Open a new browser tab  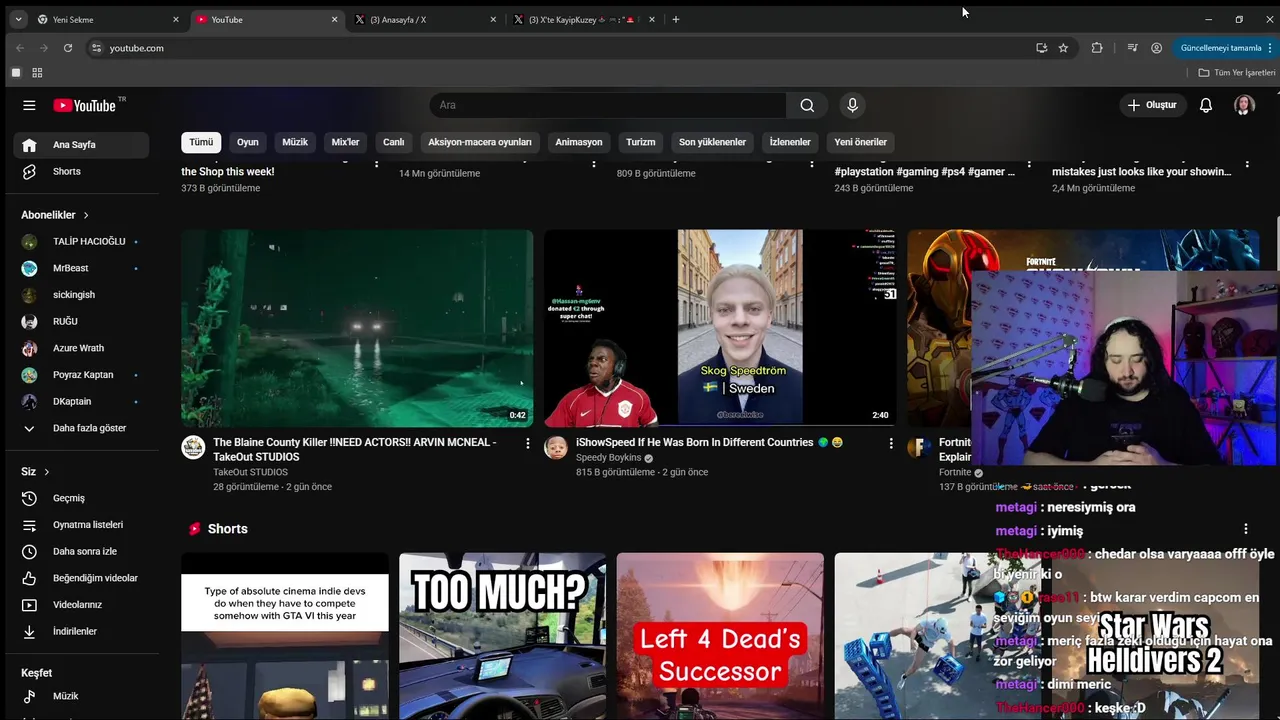coord(676,19)
